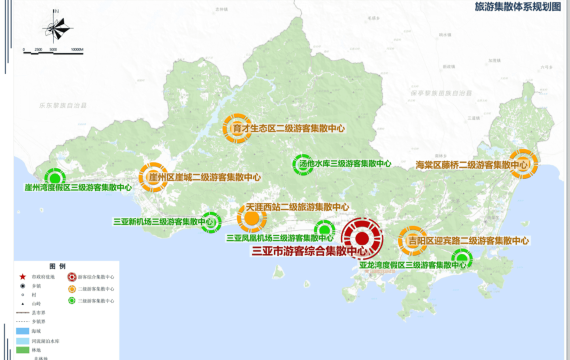
Task: Click the 乡镇 black dot legend symbol
Action: point(23,286)
